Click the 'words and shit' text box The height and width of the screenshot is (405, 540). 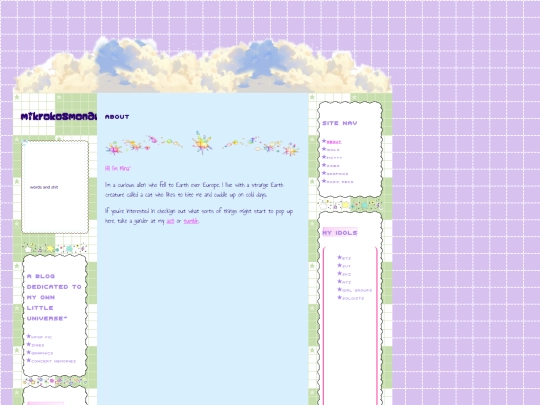point(55,187)
